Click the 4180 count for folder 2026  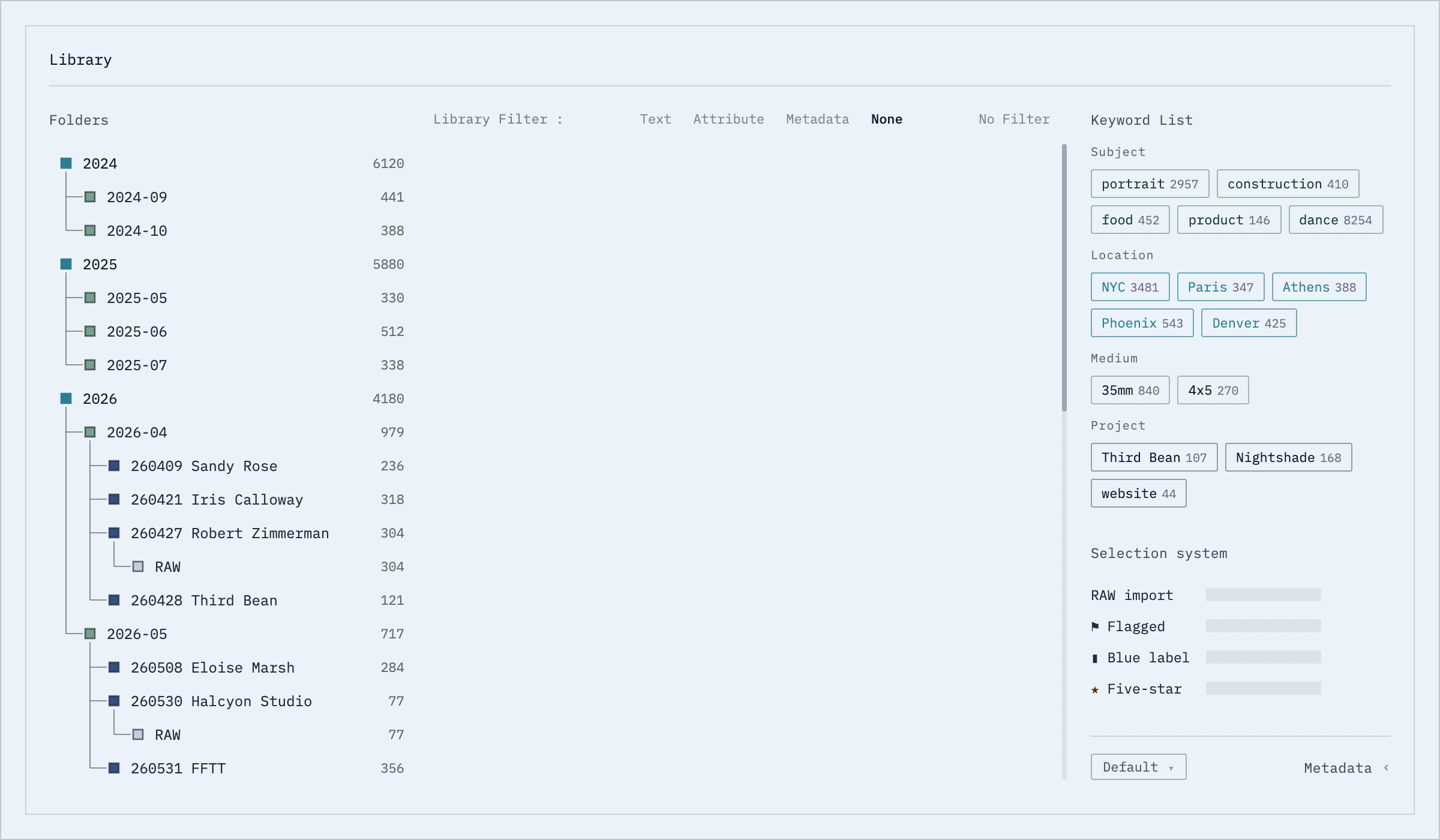(388, 398)
